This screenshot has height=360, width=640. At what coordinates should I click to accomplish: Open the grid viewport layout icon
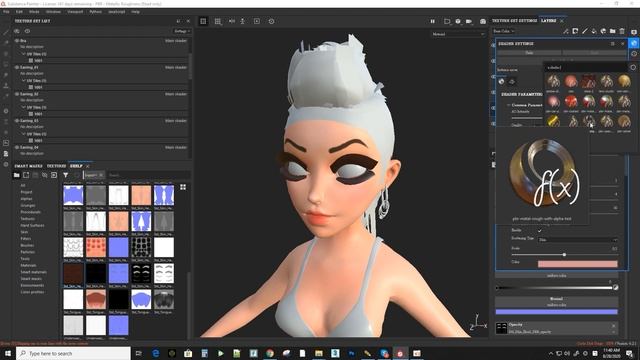(x=218, y=21)
